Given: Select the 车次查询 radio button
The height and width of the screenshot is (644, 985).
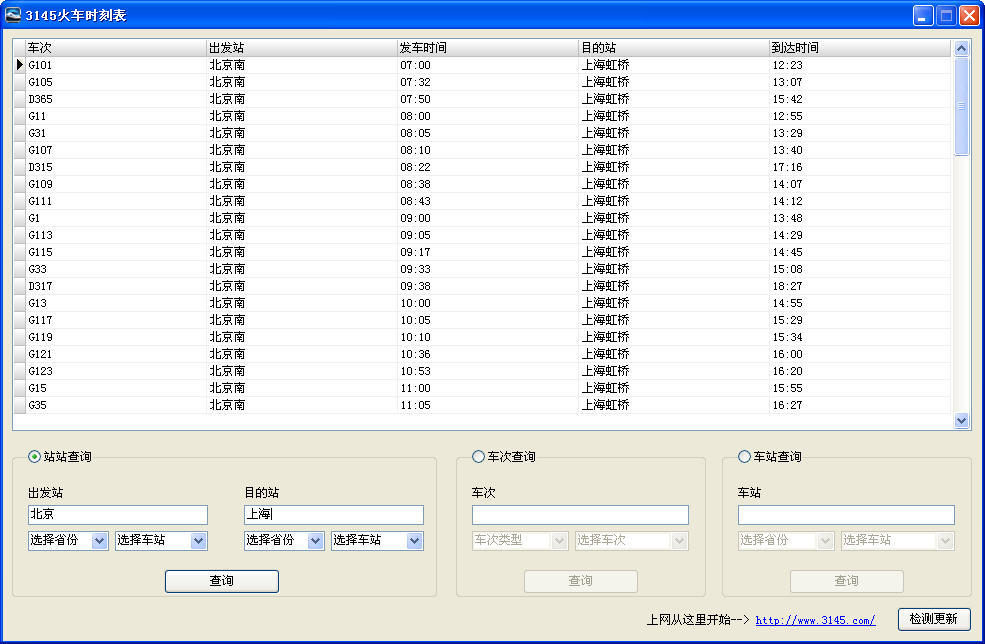Looking at the screenshot, I should (x=479, y=457).
